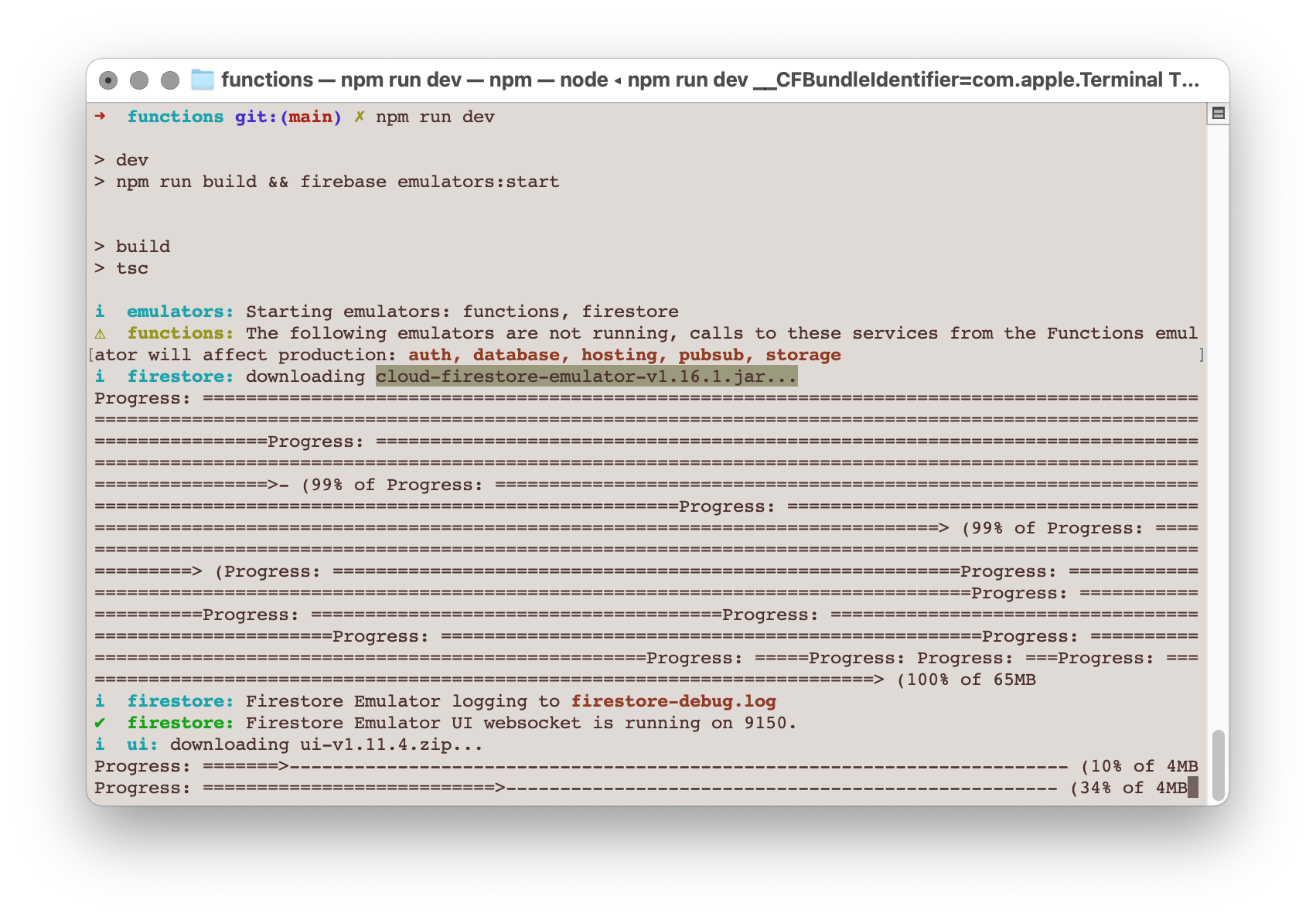Zoom the Terminal window with the third button

(170, 80)
